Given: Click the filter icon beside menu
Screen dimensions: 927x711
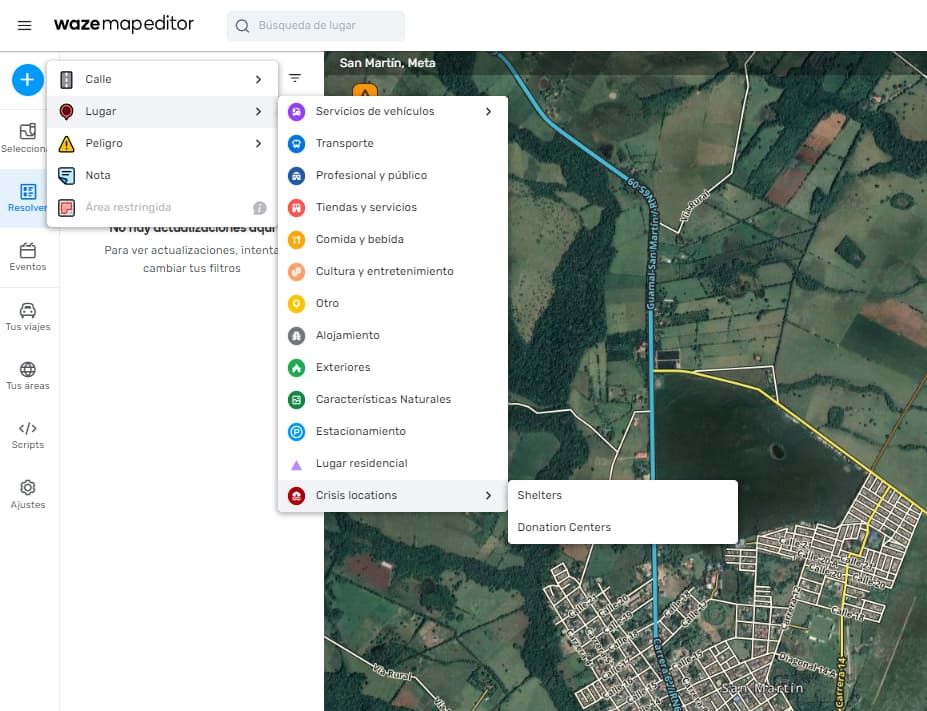Looking at the screenshot, I should coord(295,78).
